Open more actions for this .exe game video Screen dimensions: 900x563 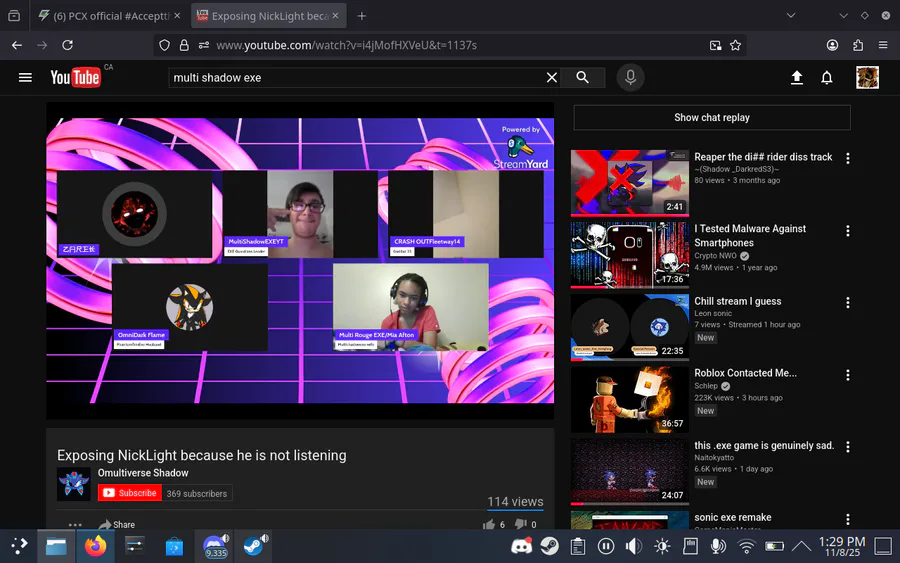click(848, 446)
